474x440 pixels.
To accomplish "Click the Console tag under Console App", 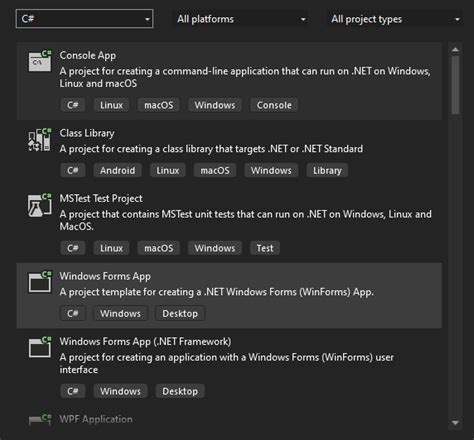I will pos(274,105).
